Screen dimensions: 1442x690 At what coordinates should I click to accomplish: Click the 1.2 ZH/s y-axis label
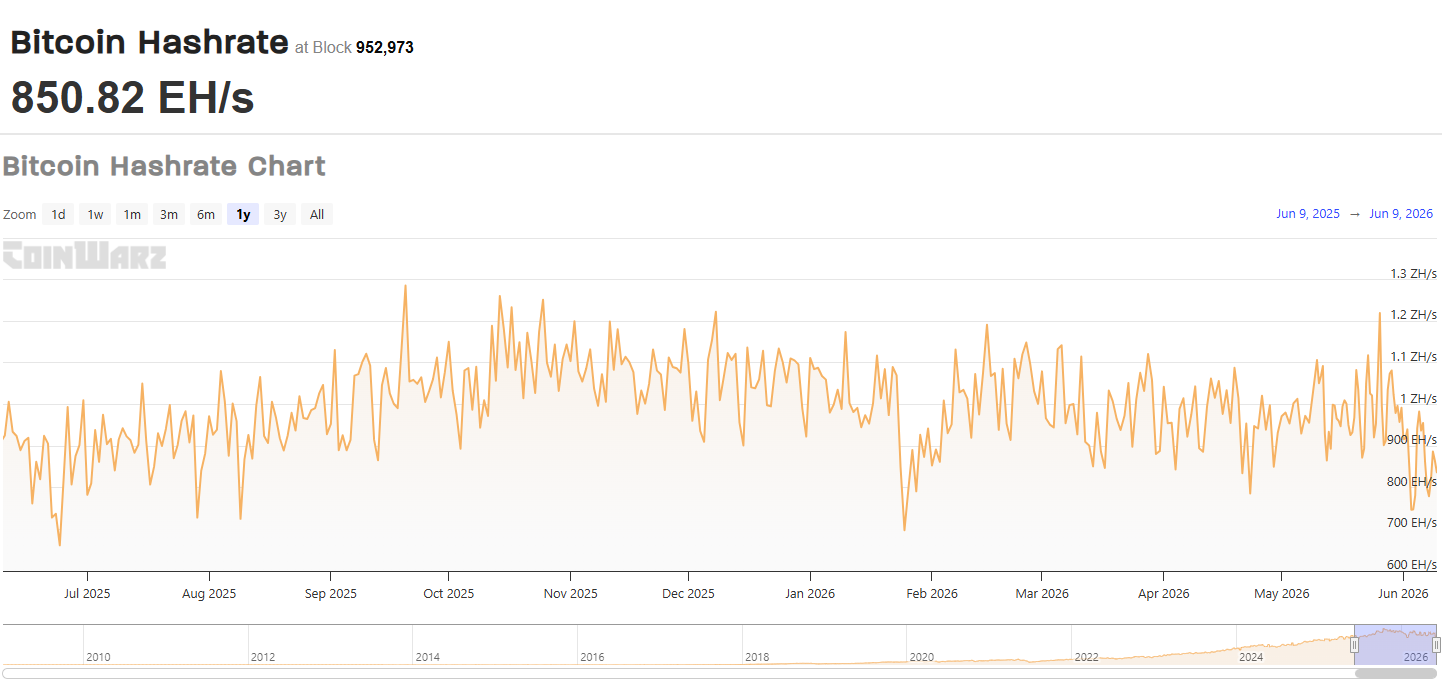[1413, 315]
